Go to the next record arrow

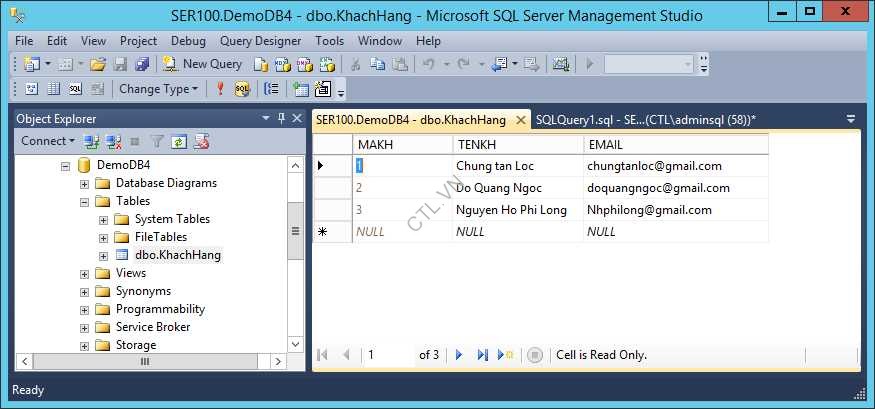(x=459, y=355)
